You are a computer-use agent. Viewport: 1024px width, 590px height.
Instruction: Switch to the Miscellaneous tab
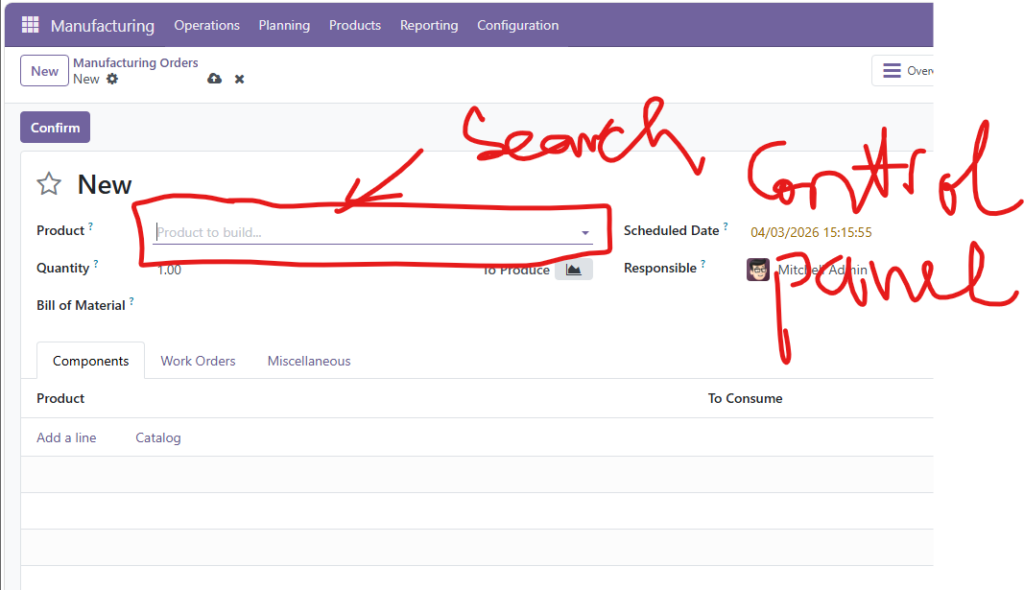[309, 361]
